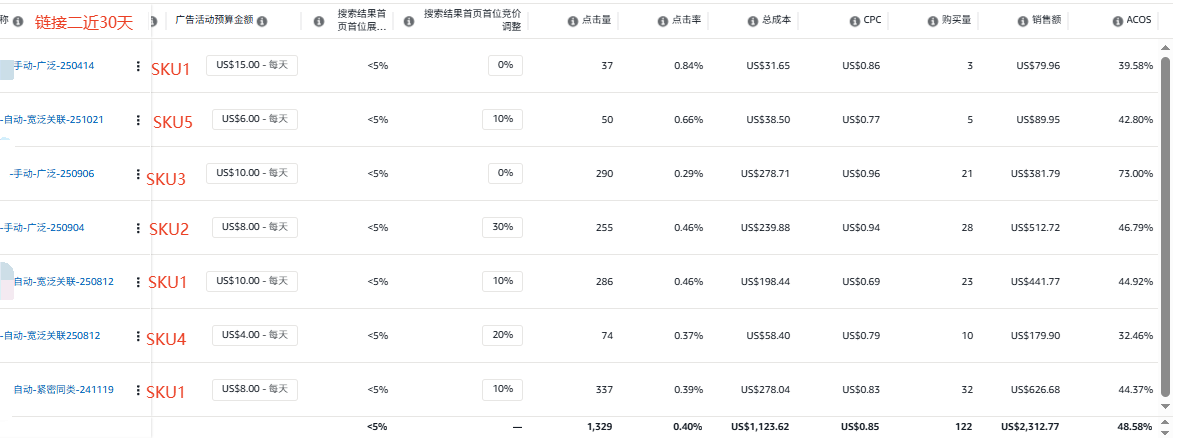1179x438 pixels.
Task: Click the vertical scrollbar on the right
Action: point(1165,220)
